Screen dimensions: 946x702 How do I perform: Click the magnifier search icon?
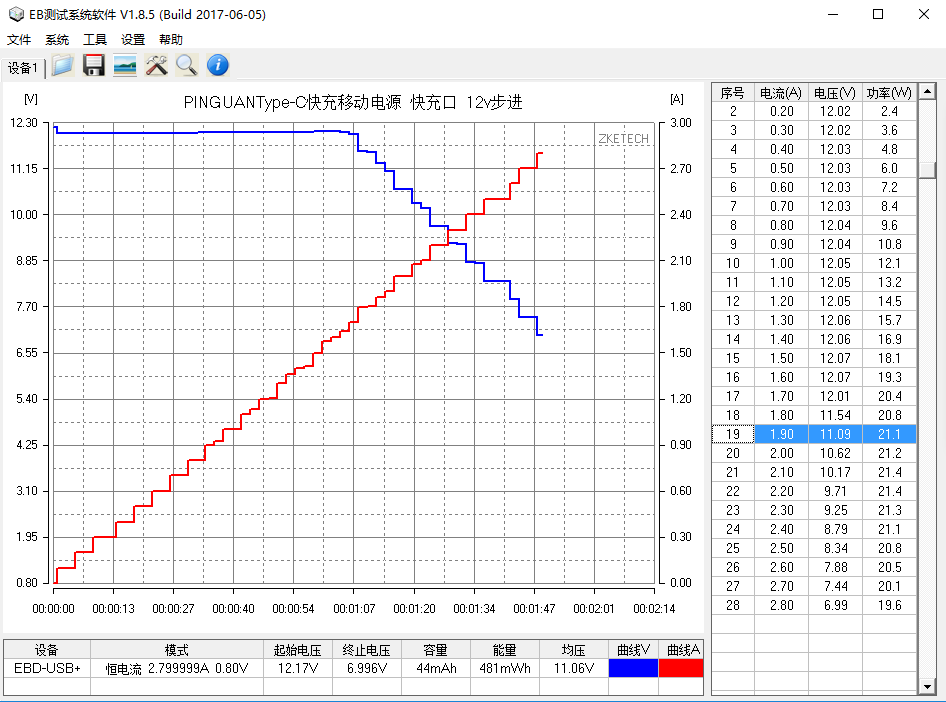187,65
